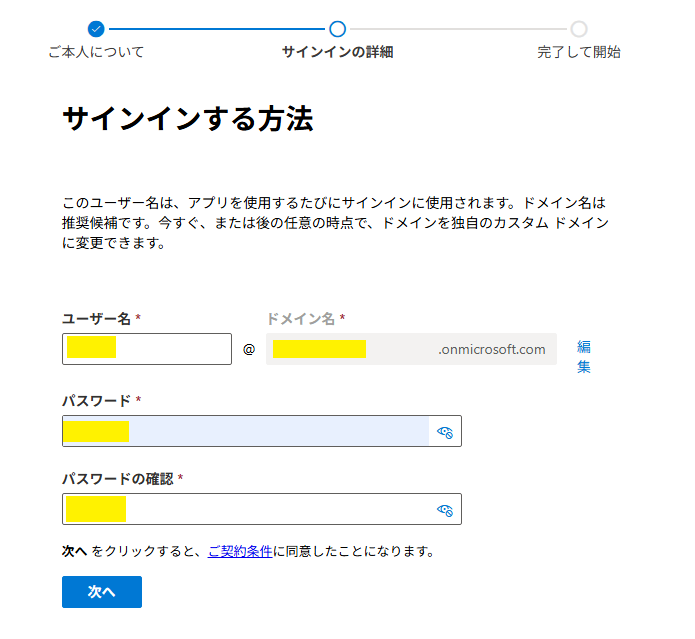Viewport: 695px width, 639px height.
Task: Select the 完了して開始 step label
Action: point(579,52)
